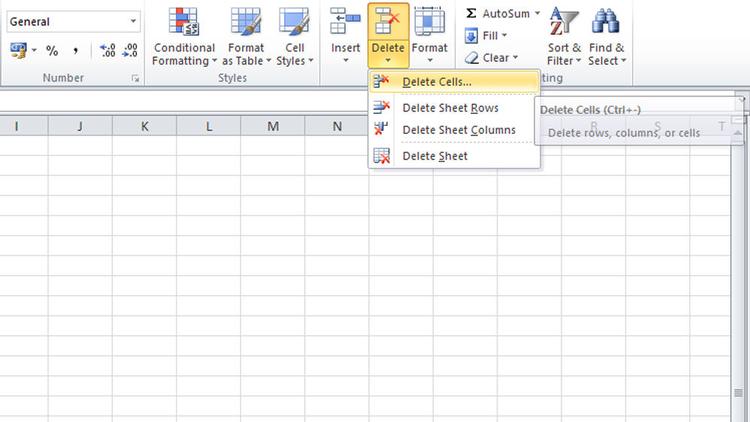The width and height of the screenshot is (750, 422).
Task: Click the Increase Decimal icon
Action: click(107, 51)
